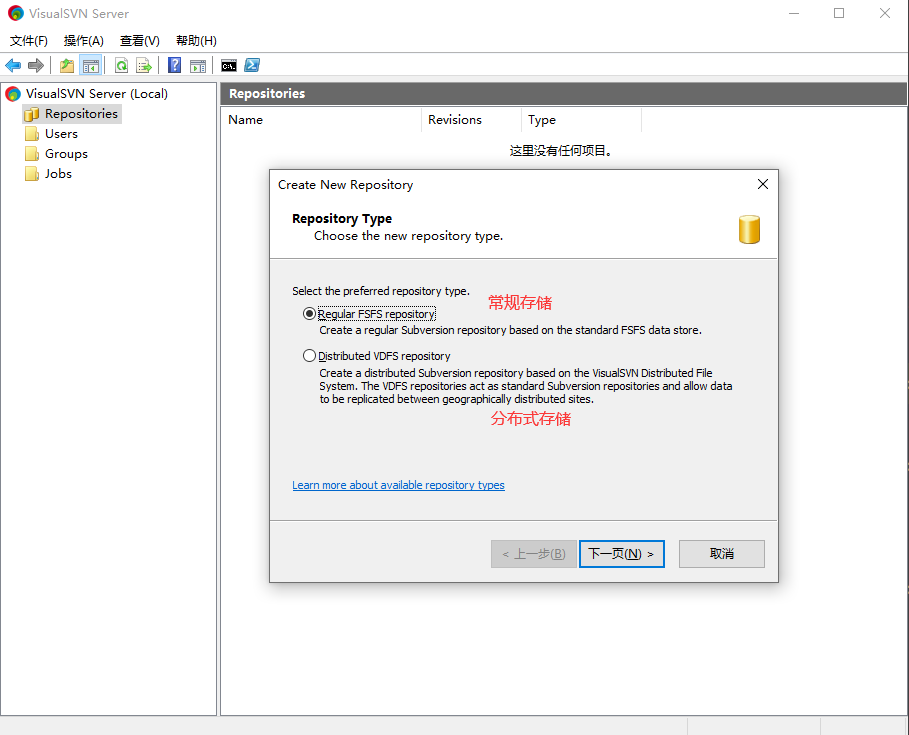The height and width of the screenshot is (735, 909).
Task: Launch the command prompt toolbar icon
Action: coord(229,66)
